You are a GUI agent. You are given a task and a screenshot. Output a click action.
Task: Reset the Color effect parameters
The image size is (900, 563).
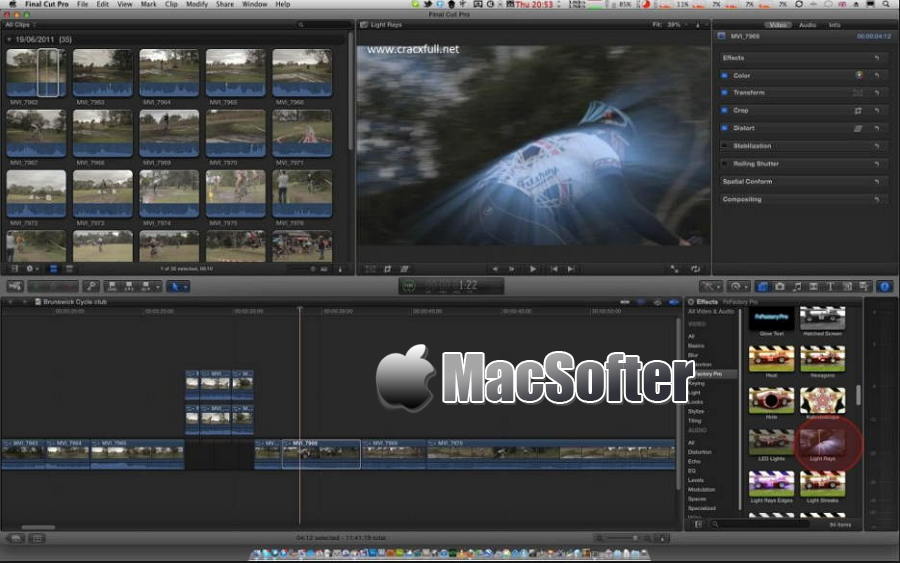tap(876, 76)
